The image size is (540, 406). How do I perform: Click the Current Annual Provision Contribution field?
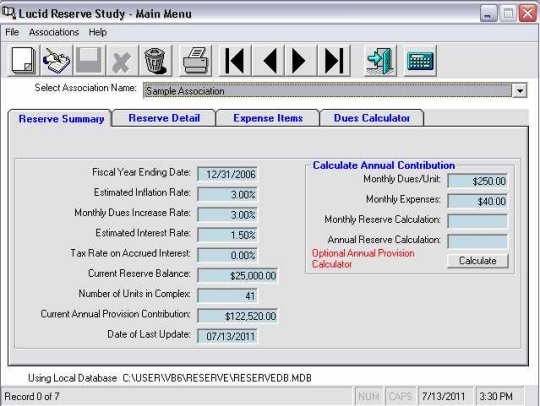pyautogui.click(x=238, y=316)
